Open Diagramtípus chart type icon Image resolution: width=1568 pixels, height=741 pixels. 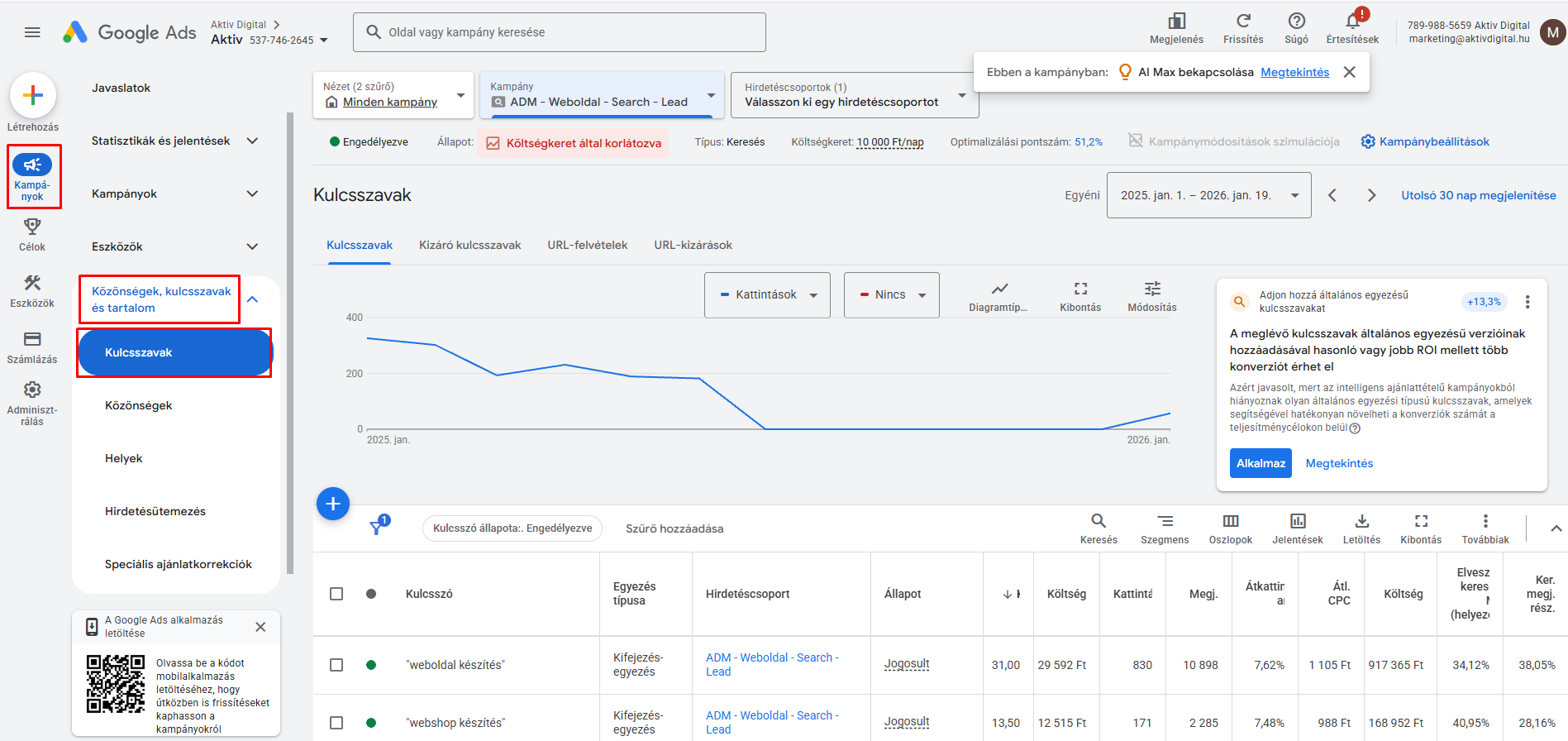click(x=999, y=289)
